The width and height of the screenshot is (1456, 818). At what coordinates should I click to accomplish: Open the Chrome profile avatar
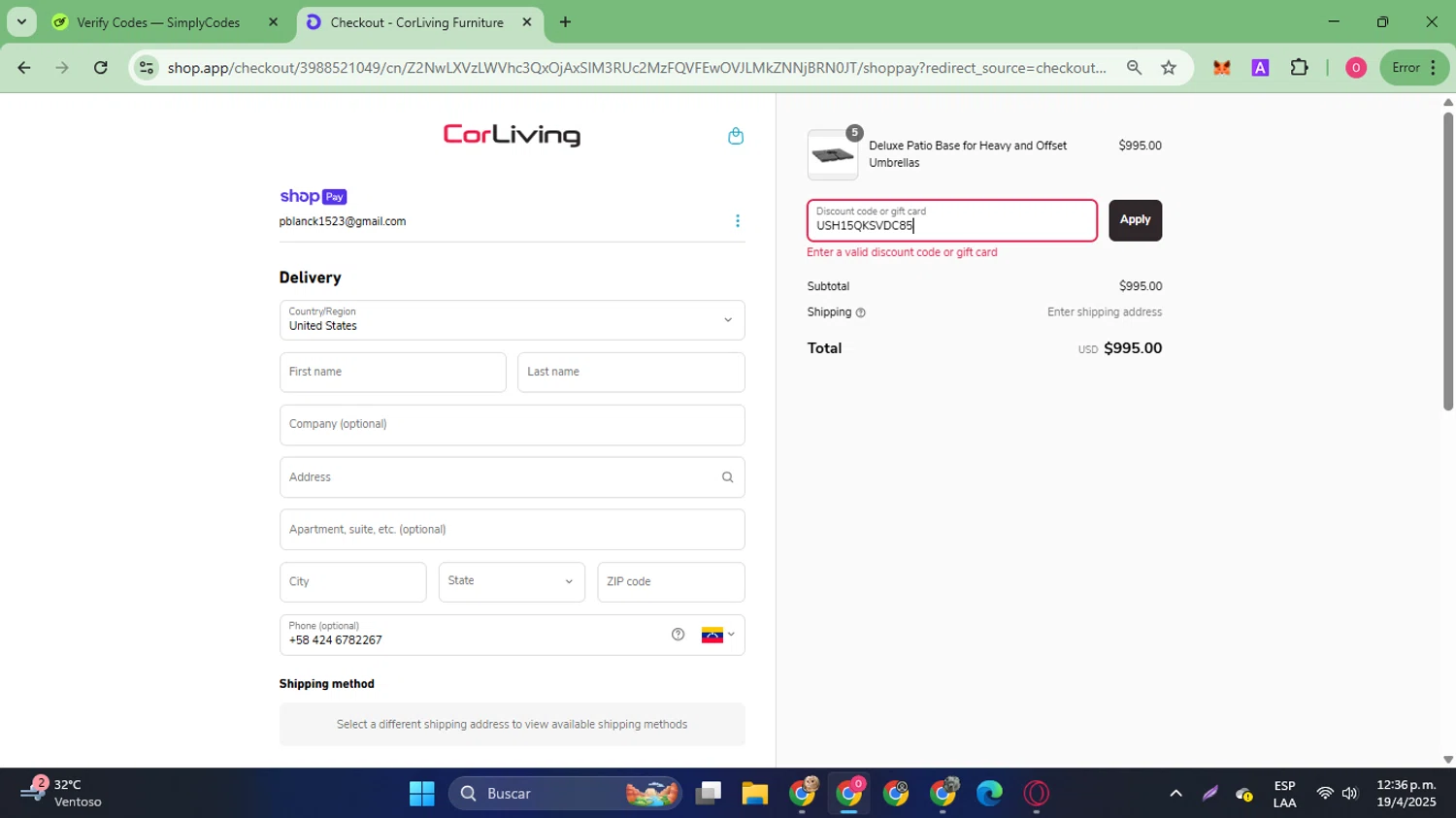coord(1356,68)
